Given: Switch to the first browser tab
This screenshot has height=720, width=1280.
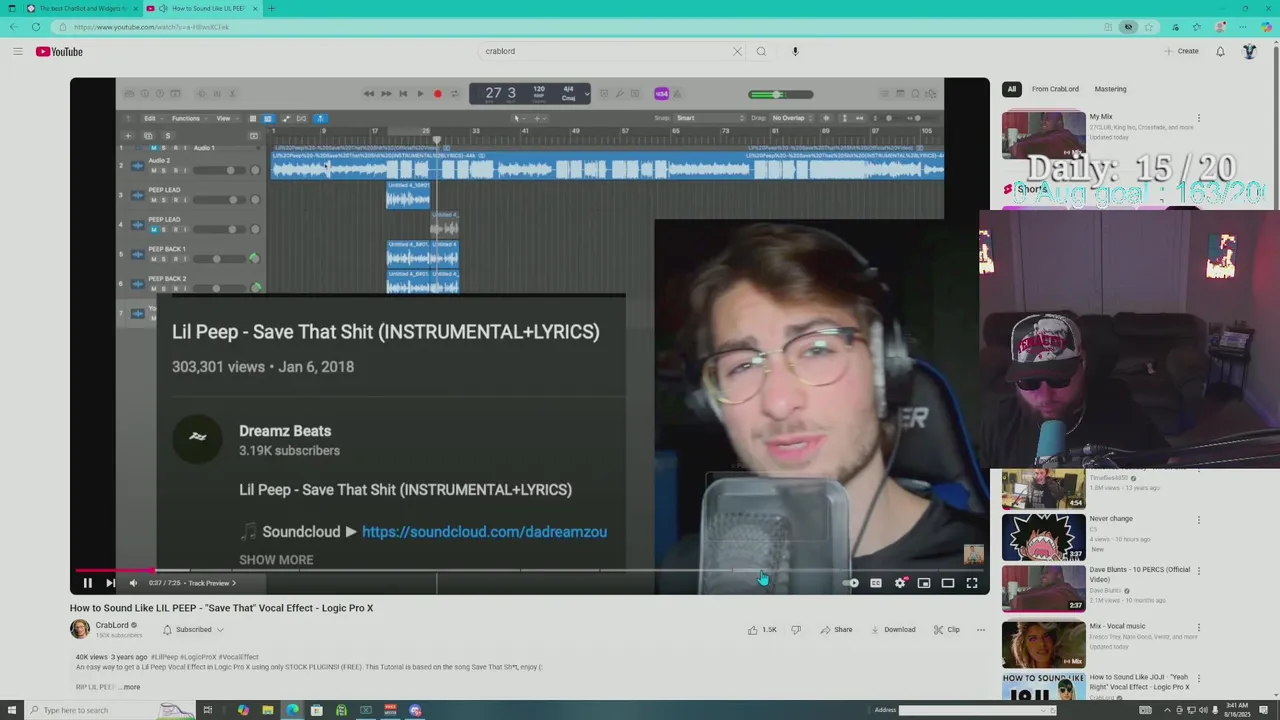Looking at the screenshot, I should (x=82, y=8).
